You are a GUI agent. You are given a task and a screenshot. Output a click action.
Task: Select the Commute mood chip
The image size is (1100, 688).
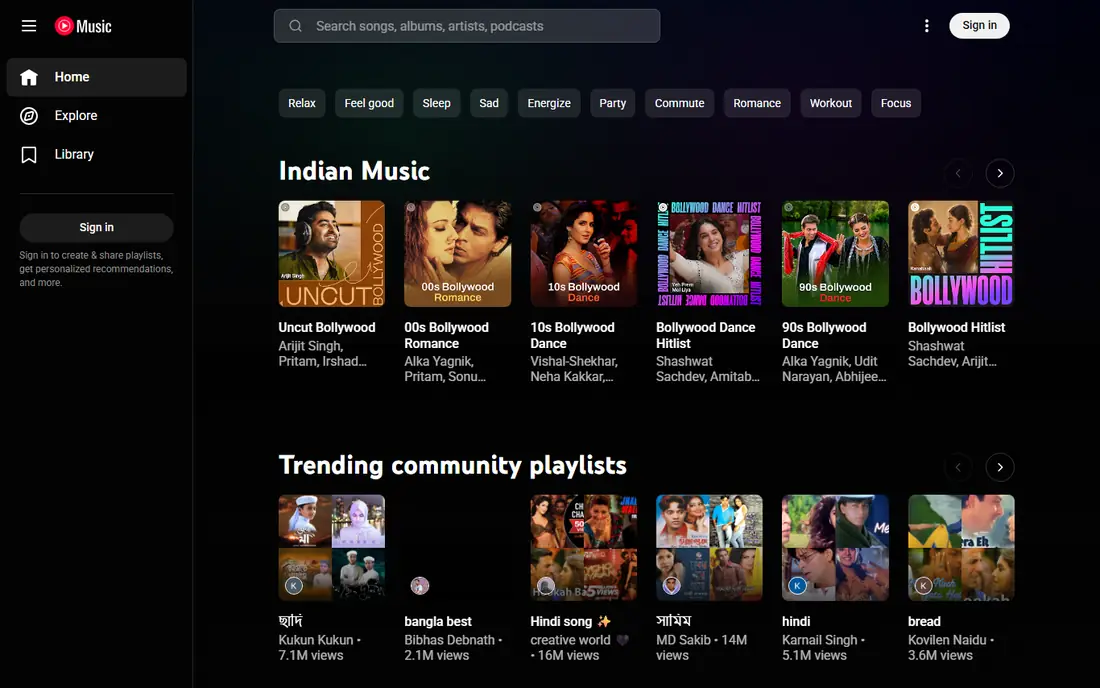point(679,103)
